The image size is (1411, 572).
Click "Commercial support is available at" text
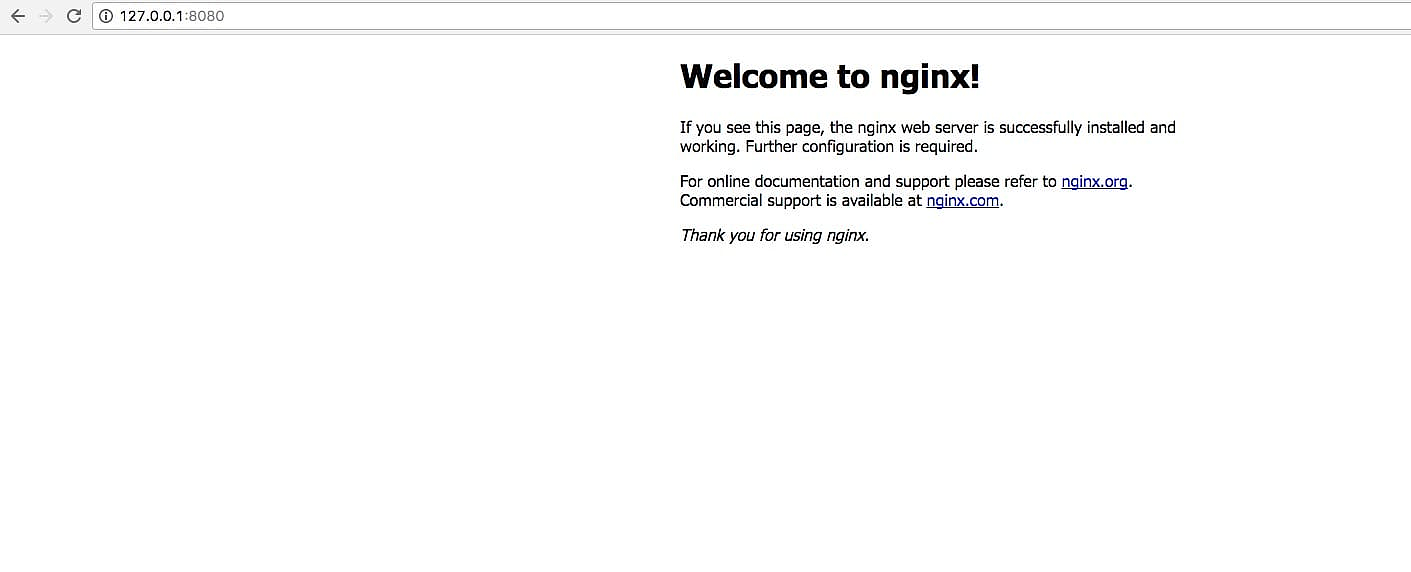pos(800,200)
